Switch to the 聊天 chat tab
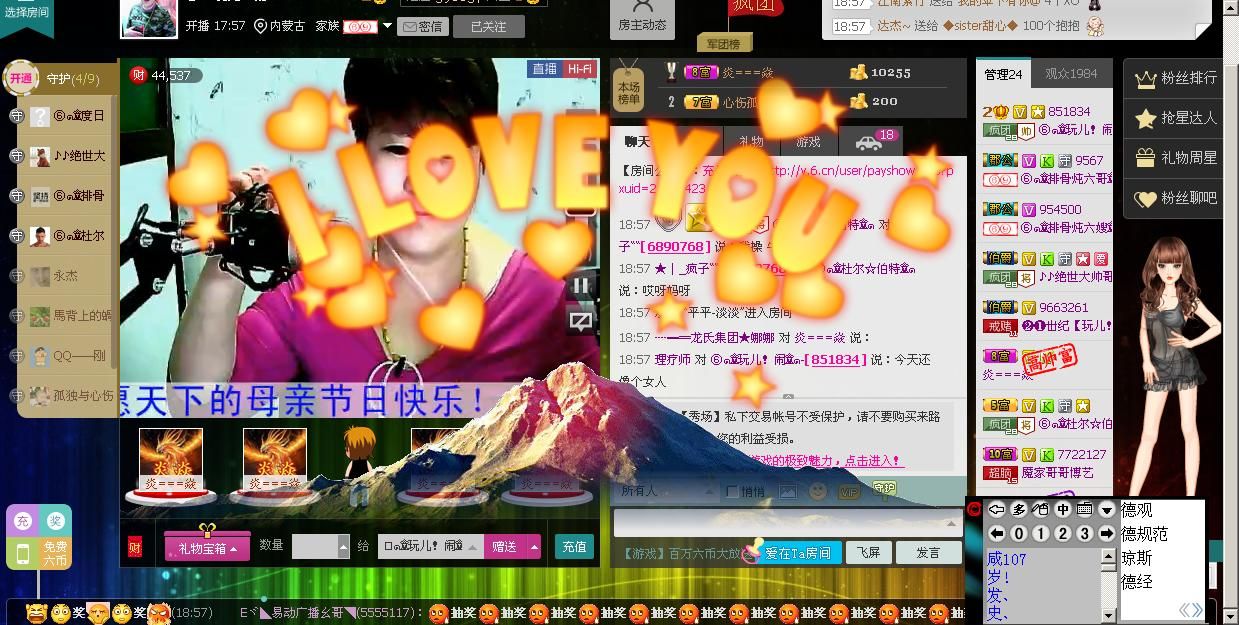 coord(637,142)
